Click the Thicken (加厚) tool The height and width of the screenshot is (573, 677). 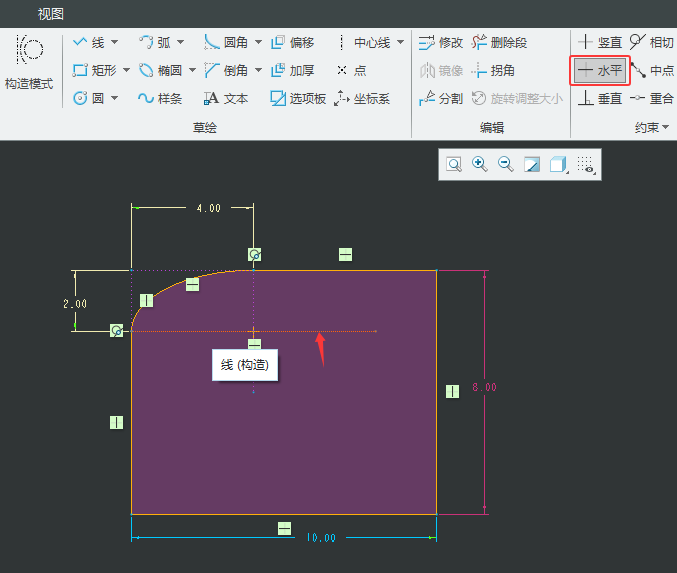pyautogui.click(x=292, y=70)
